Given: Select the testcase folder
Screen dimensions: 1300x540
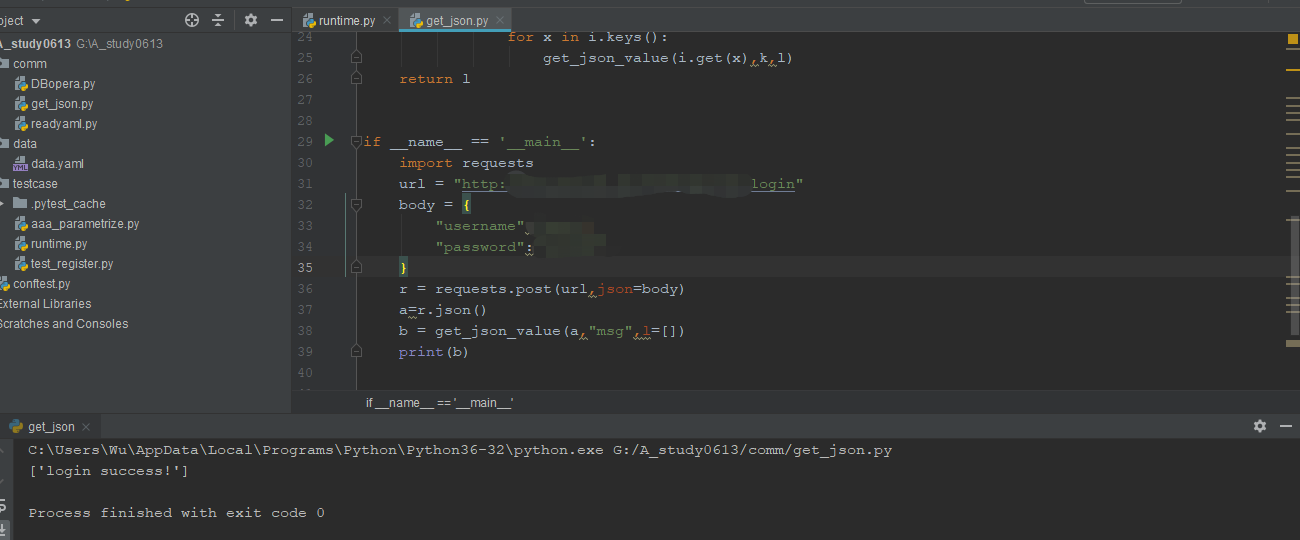Looking at the screenshot, I should tap(35, 184).
